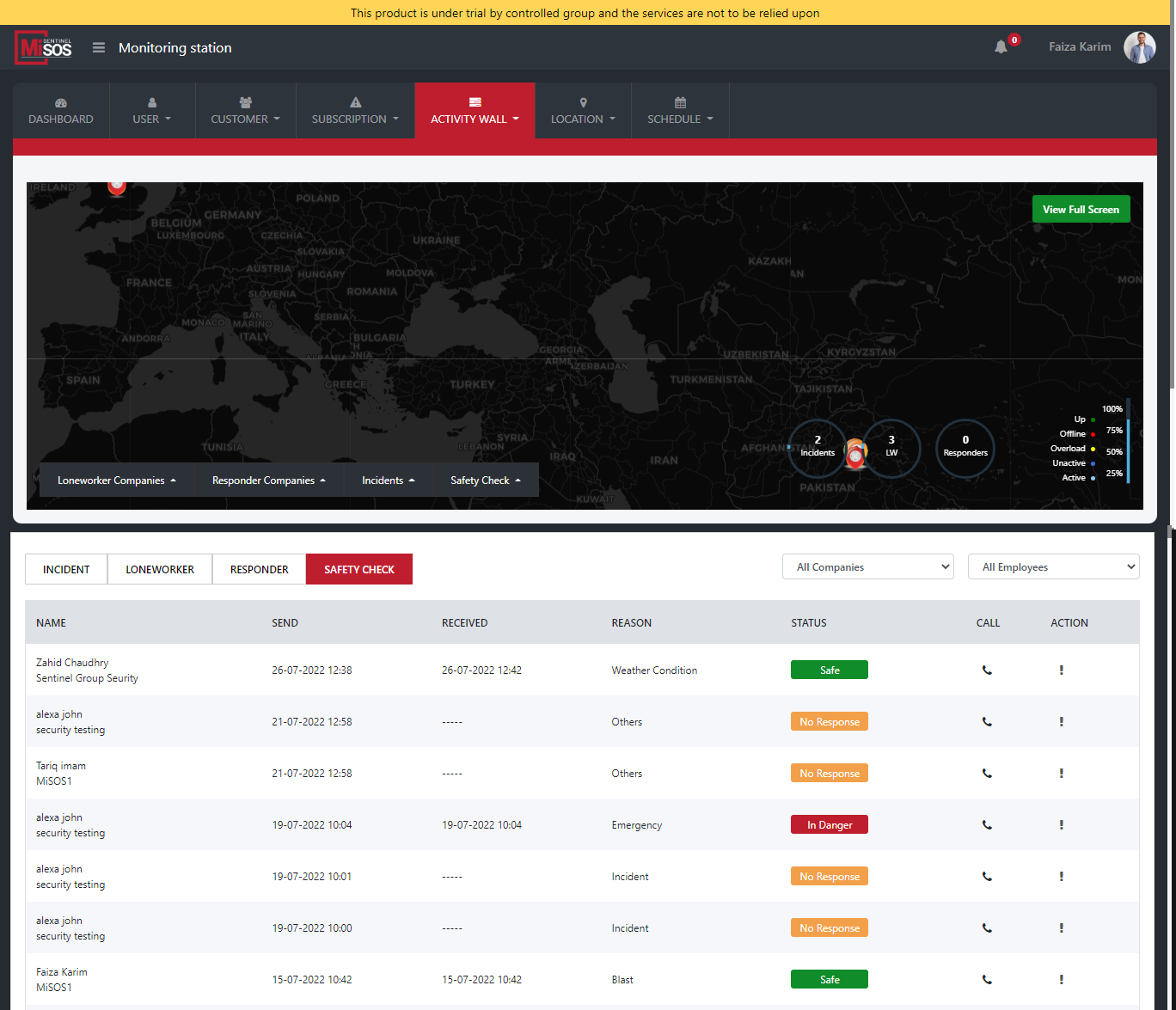This screenshot has height=1010, width=1176.
Task: Click the notification bell icon
Action: point(1001,47)
